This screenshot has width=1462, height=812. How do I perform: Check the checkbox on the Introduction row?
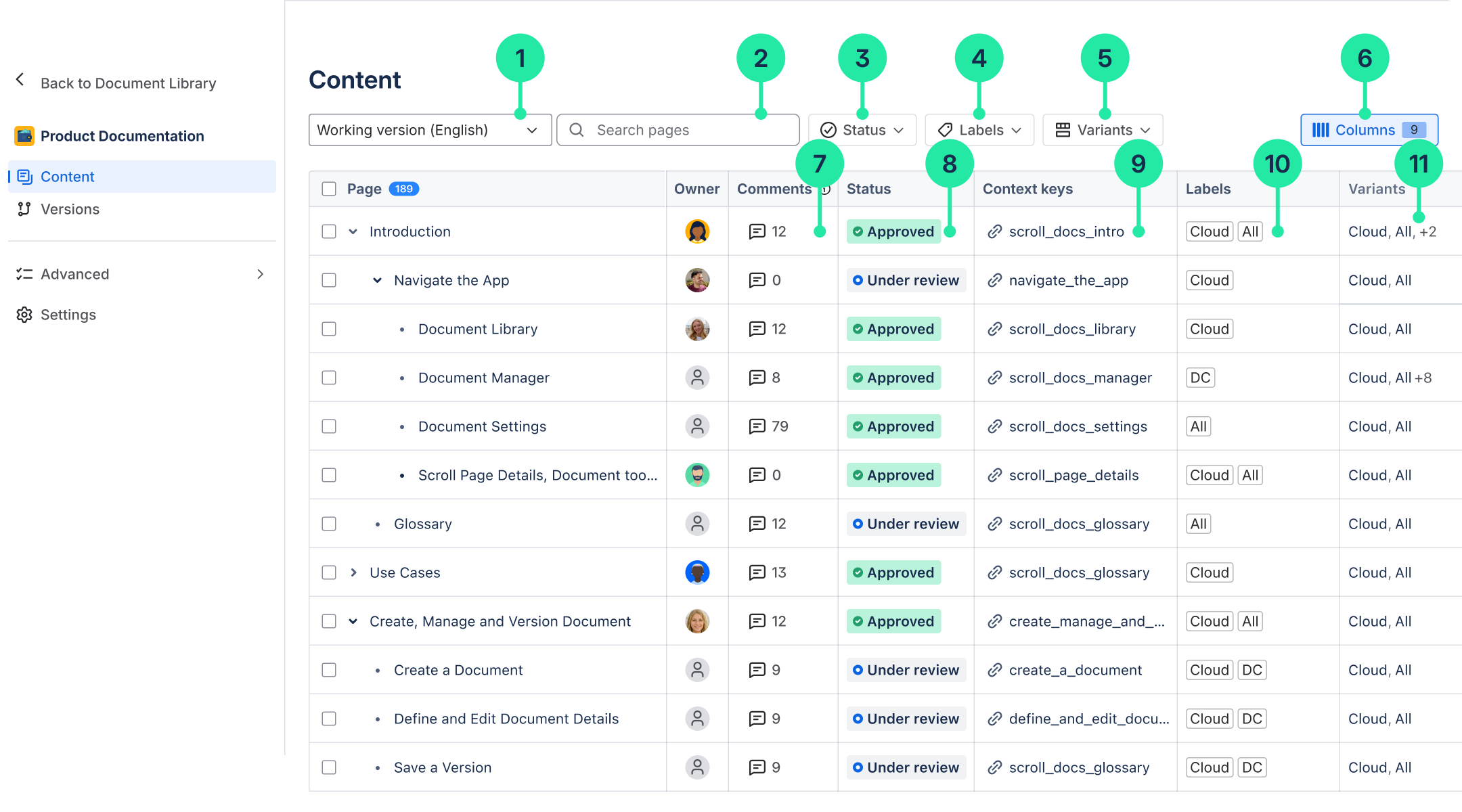(329, 231)
